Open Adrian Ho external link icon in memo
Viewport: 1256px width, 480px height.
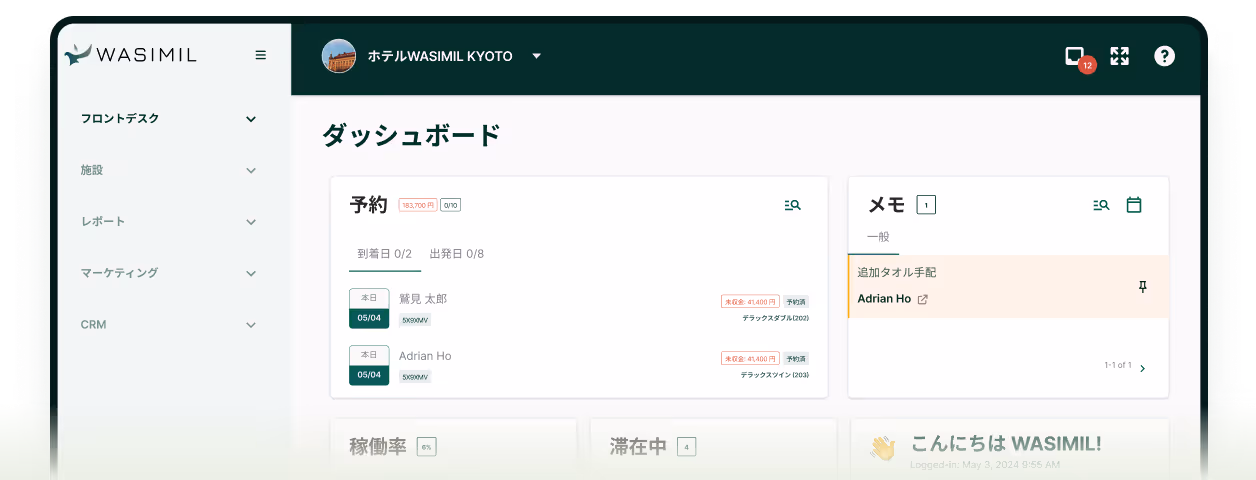click(x=923, y=299)
